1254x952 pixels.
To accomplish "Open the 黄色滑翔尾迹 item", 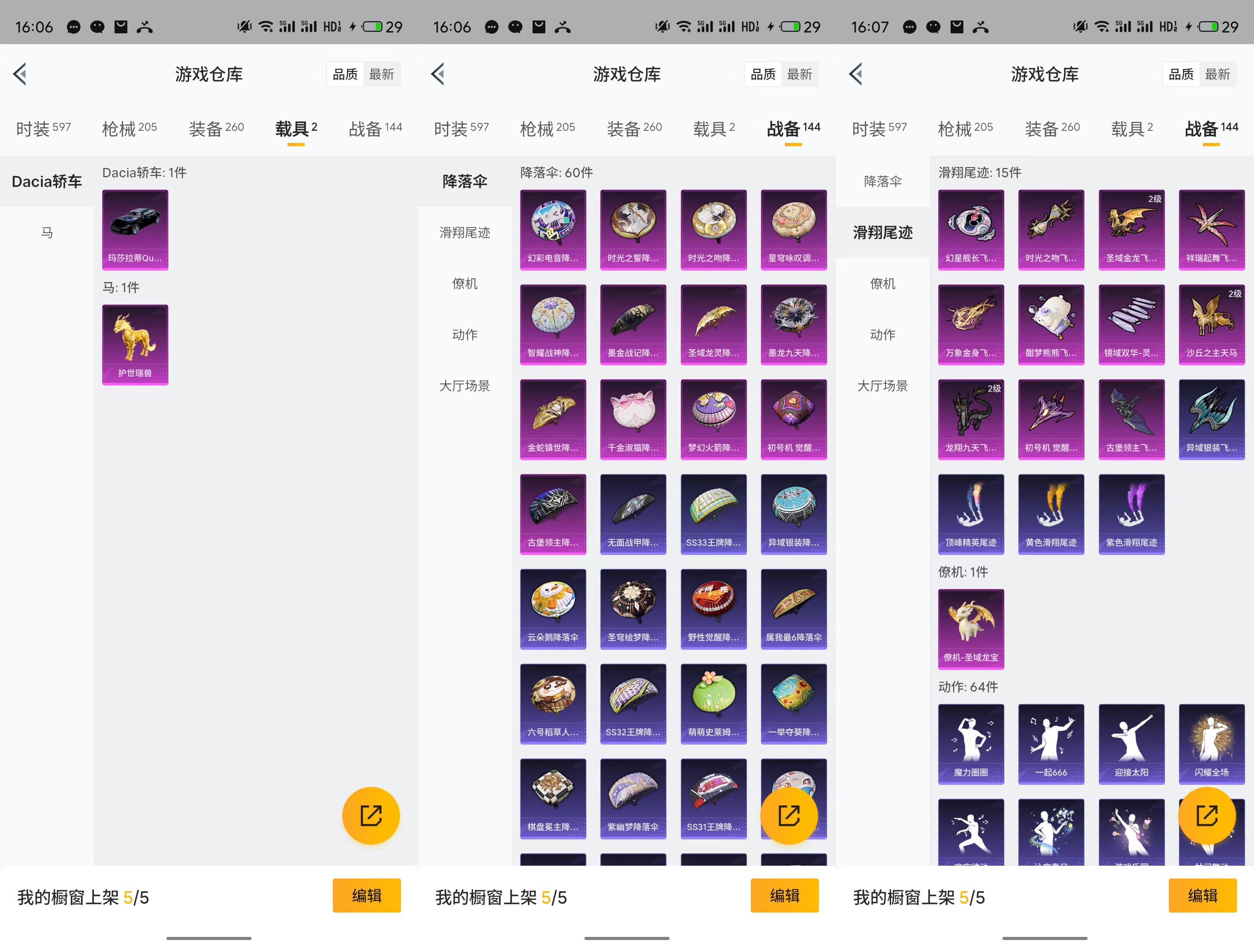I will (1051, 514).
